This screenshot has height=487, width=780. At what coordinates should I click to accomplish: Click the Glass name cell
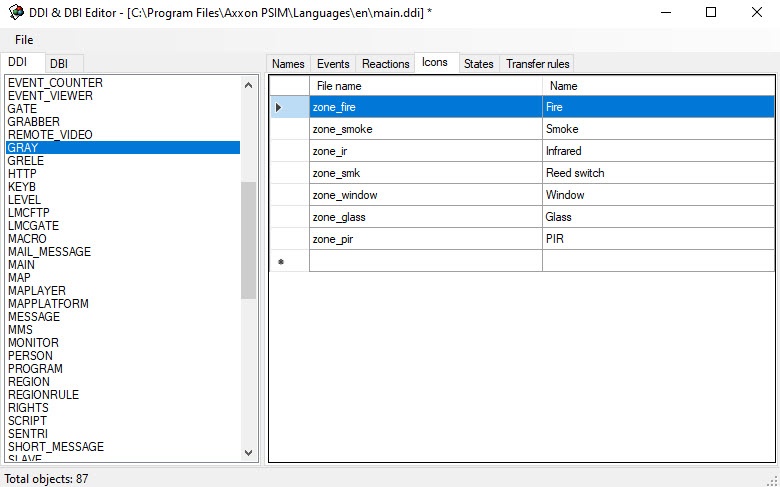pyautogui.click(x=659, y=217)
